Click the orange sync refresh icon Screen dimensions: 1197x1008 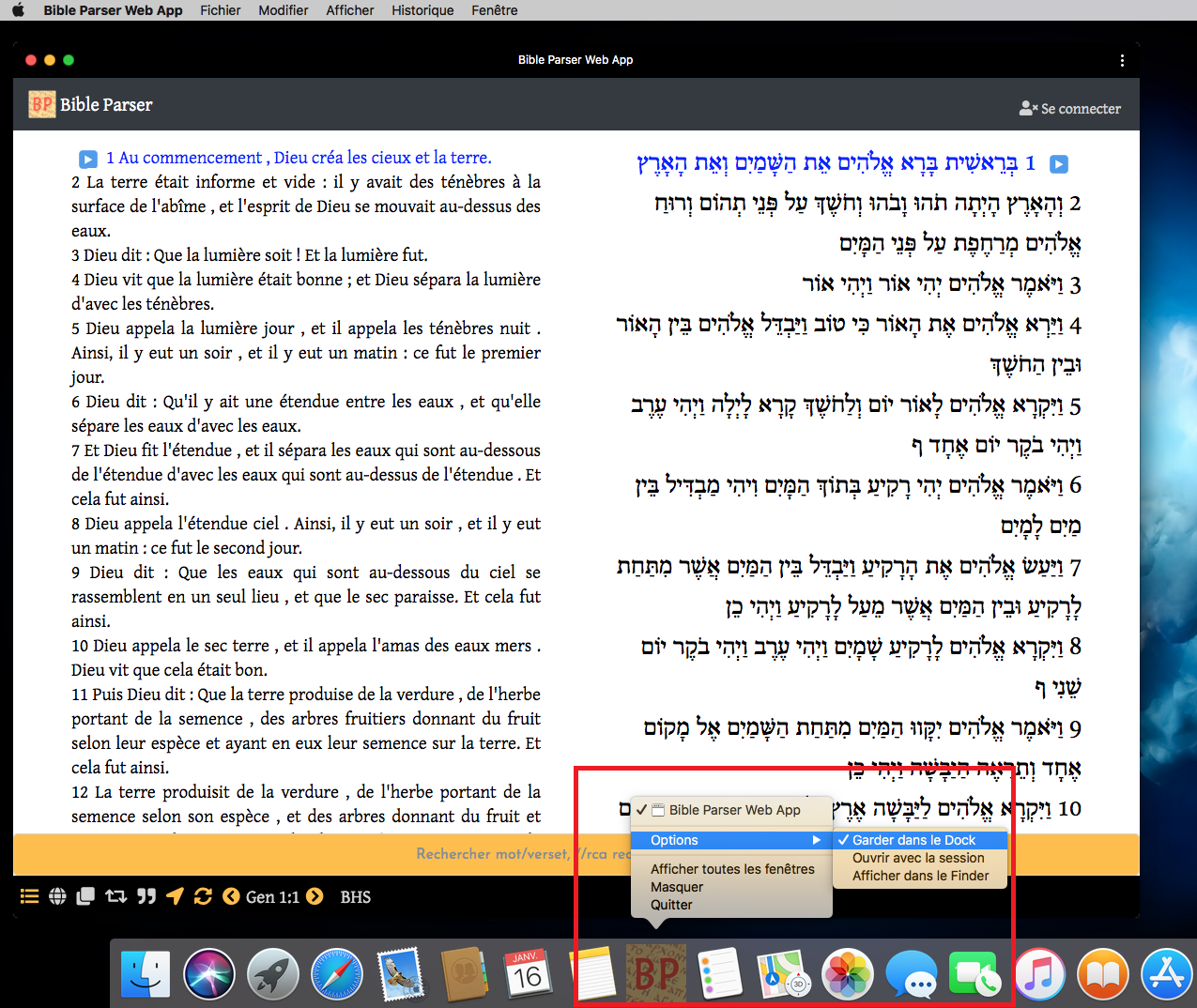[x=203, y=896]
